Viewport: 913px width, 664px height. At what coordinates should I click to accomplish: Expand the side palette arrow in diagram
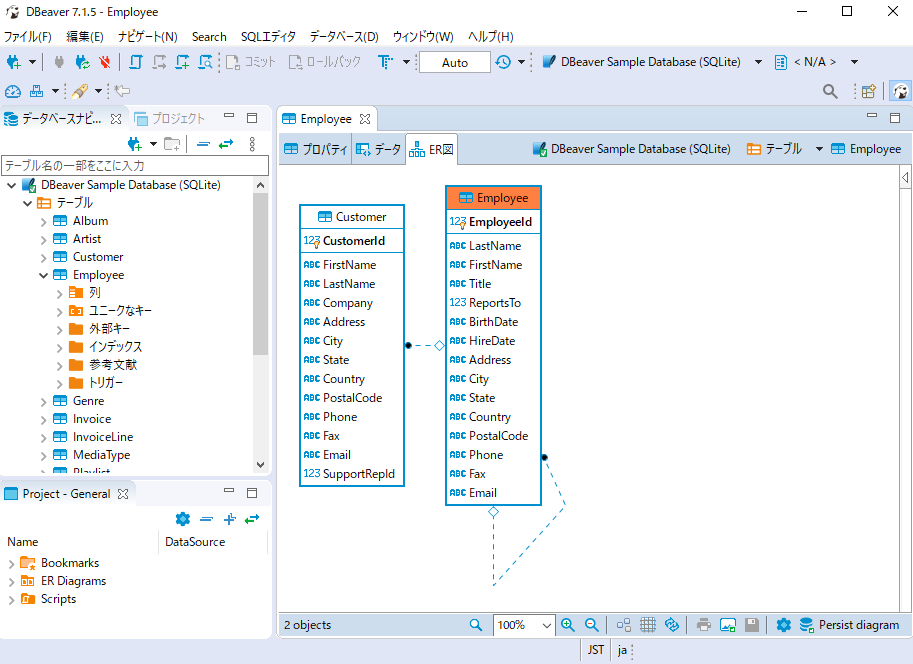(x=905, y=177)
